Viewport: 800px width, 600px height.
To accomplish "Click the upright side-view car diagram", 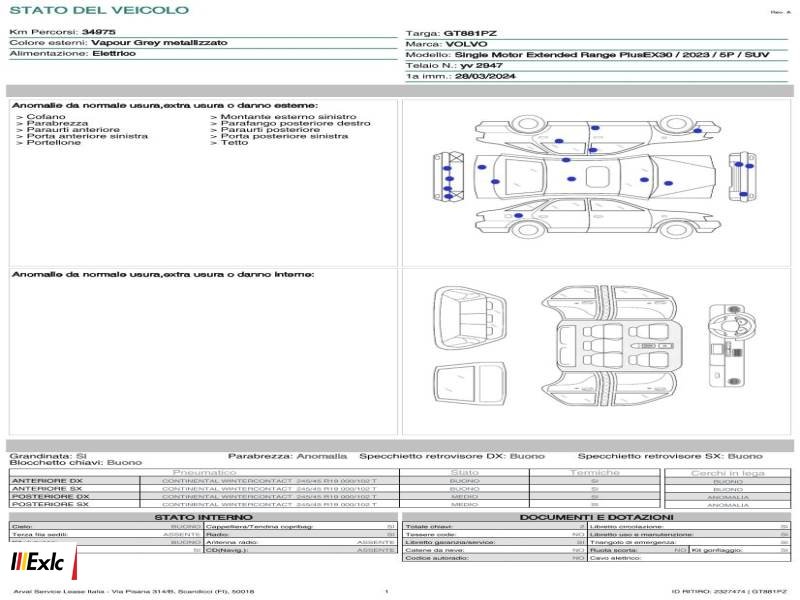I will [x=598, y=218].
